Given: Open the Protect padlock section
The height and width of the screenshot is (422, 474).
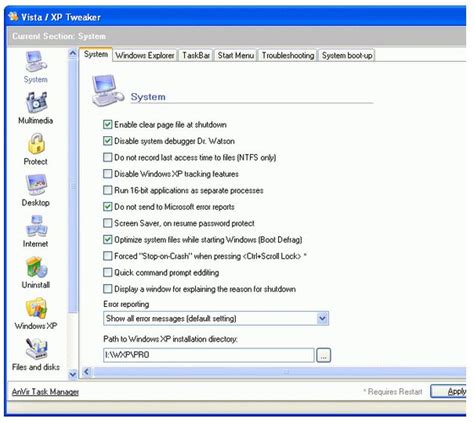Looking at the screenshot, I should tap(36, 149).
